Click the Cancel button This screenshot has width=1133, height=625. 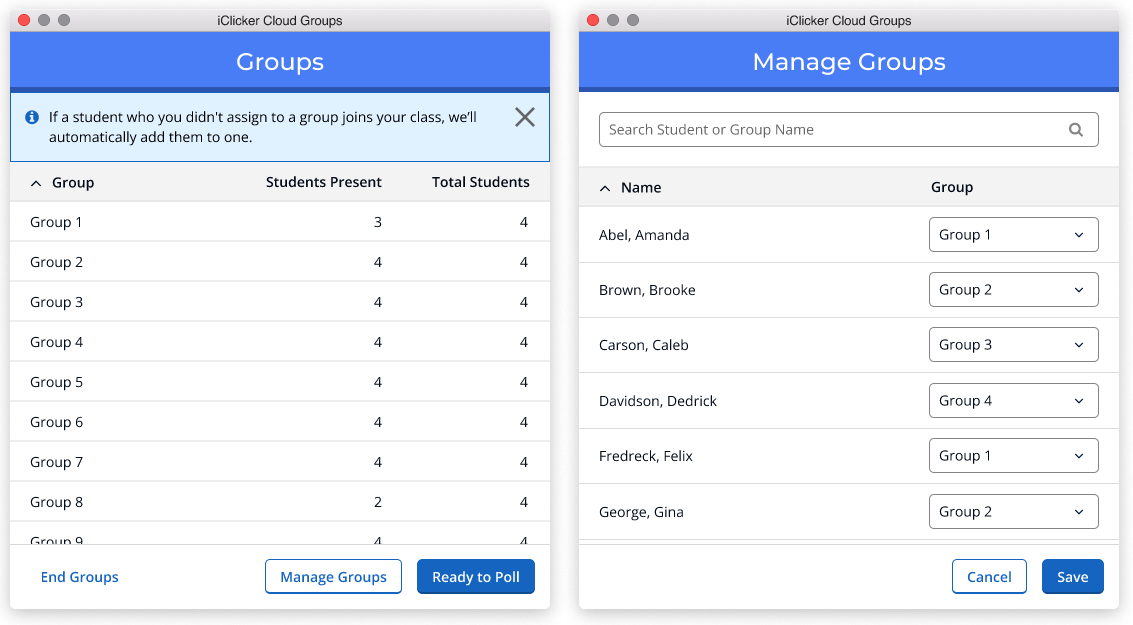coord(989,576)
